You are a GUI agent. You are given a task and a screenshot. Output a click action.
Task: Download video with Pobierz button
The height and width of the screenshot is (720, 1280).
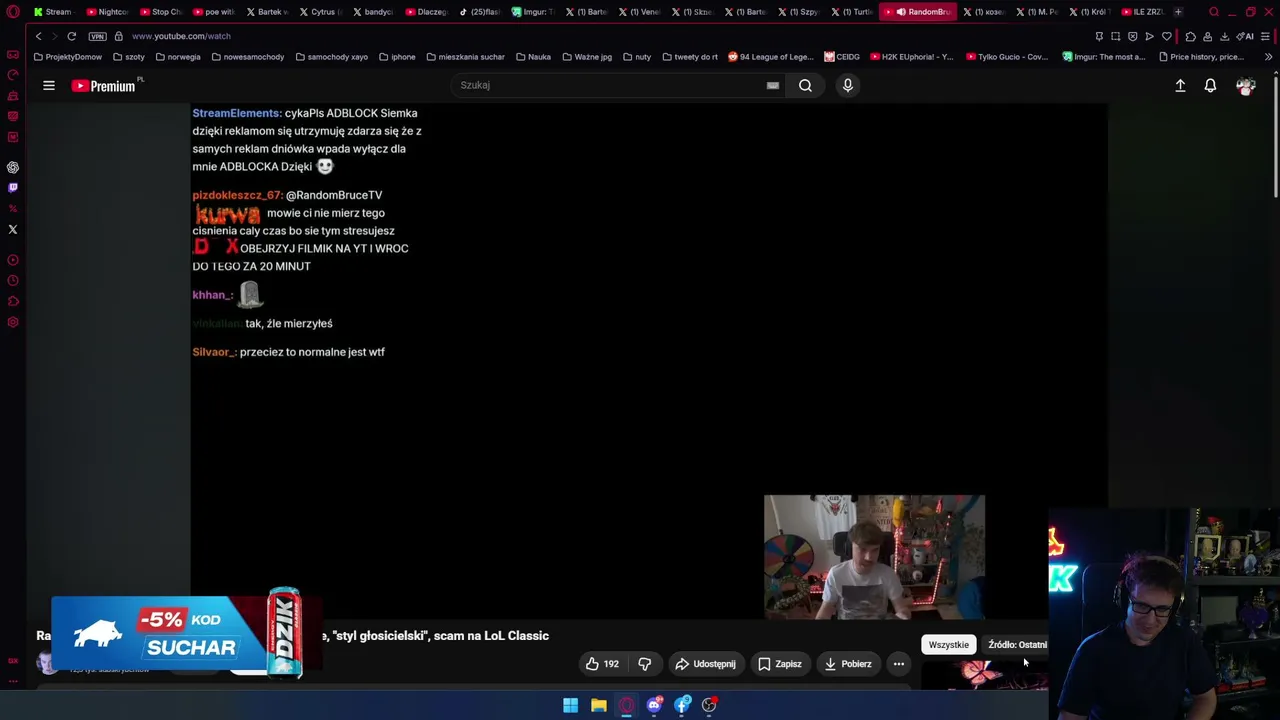tap(848, 664)
